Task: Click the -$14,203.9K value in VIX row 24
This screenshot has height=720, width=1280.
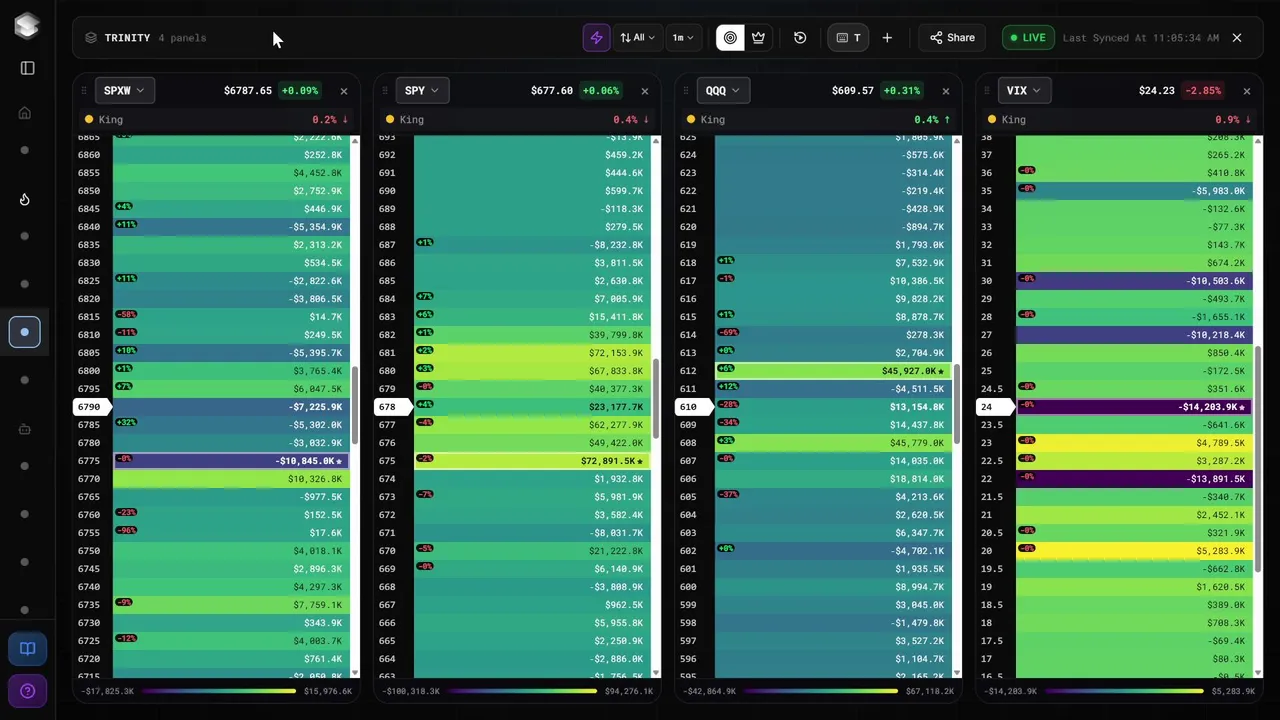Action: tap(1208, 407)
